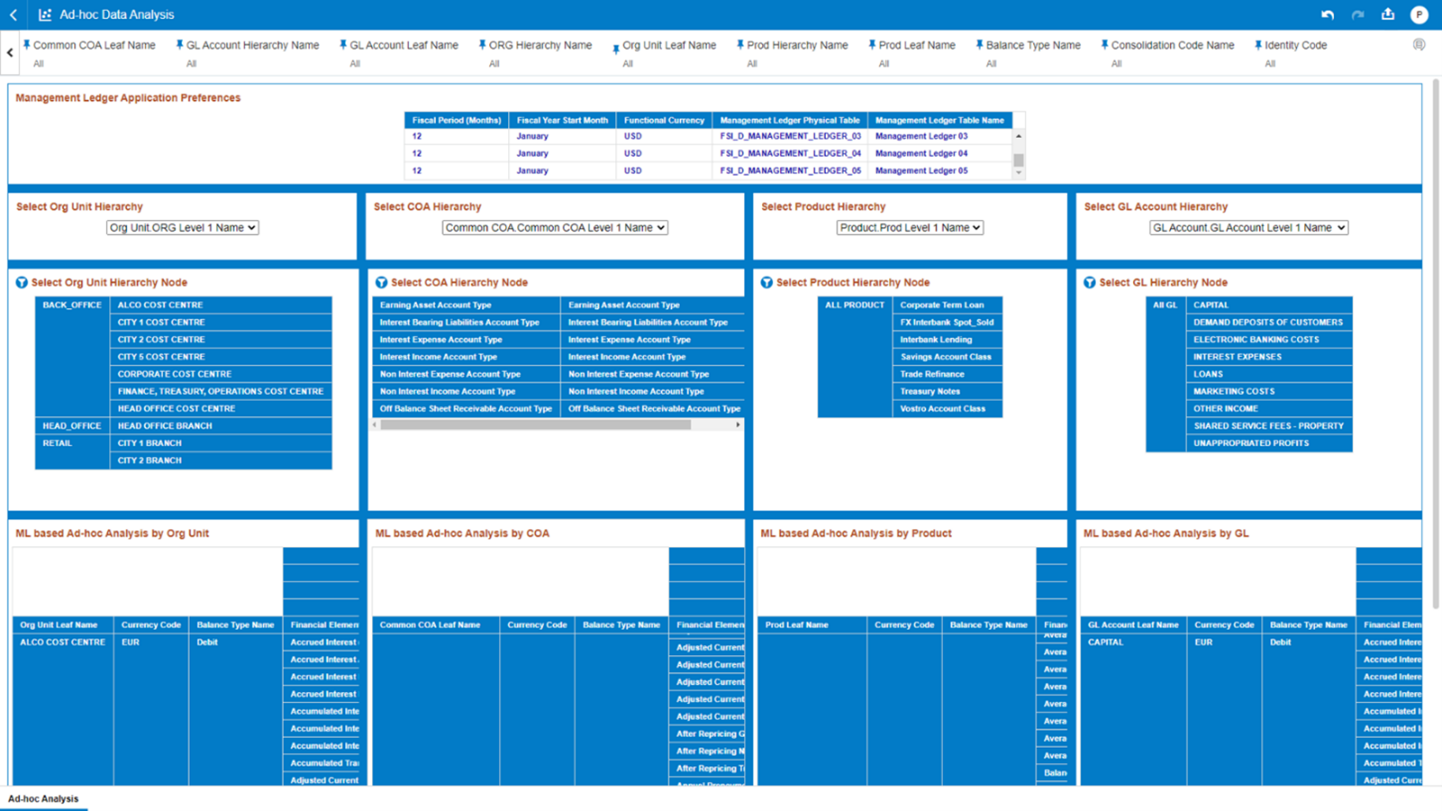1442x811 pixels.
Task: Collapse the filter bar using the left chevron
Action: click(9, 51)
